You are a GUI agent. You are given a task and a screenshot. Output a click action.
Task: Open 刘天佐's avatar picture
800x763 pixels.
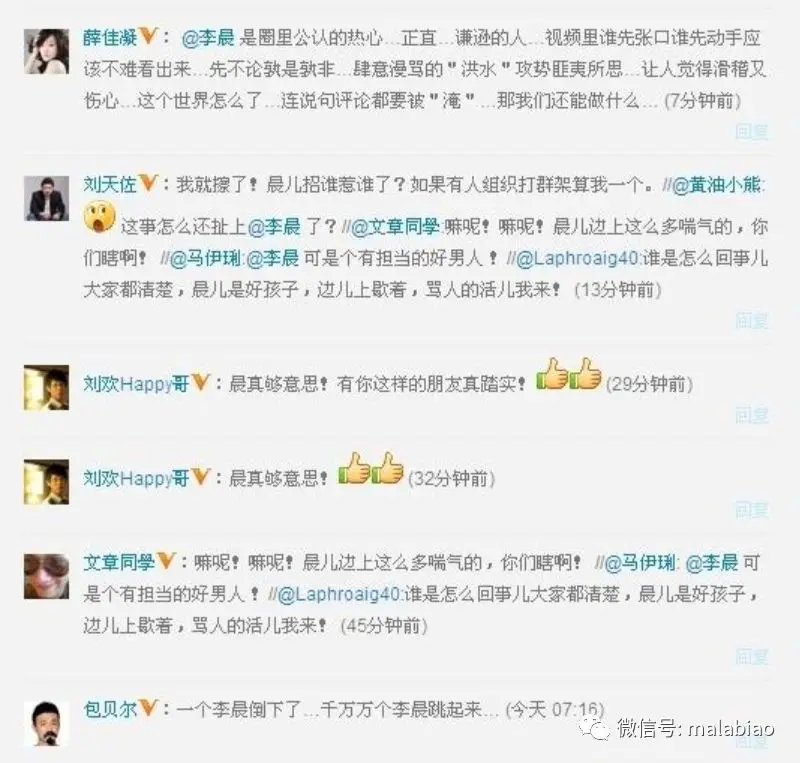(x=46, y=198)
